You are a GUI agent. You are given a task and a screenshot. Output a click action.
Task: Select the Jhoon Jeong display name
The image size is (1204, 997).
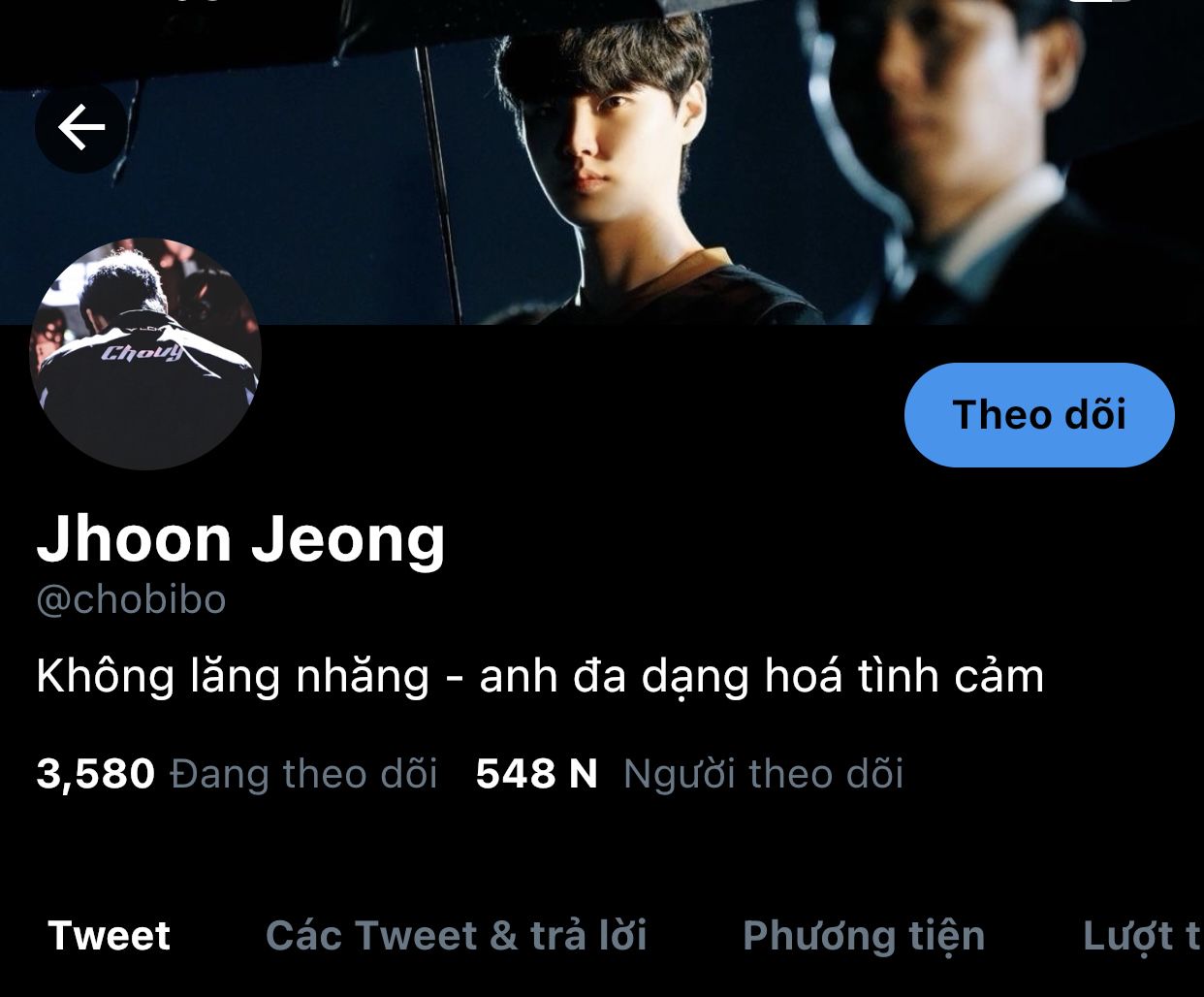(240, 539)
